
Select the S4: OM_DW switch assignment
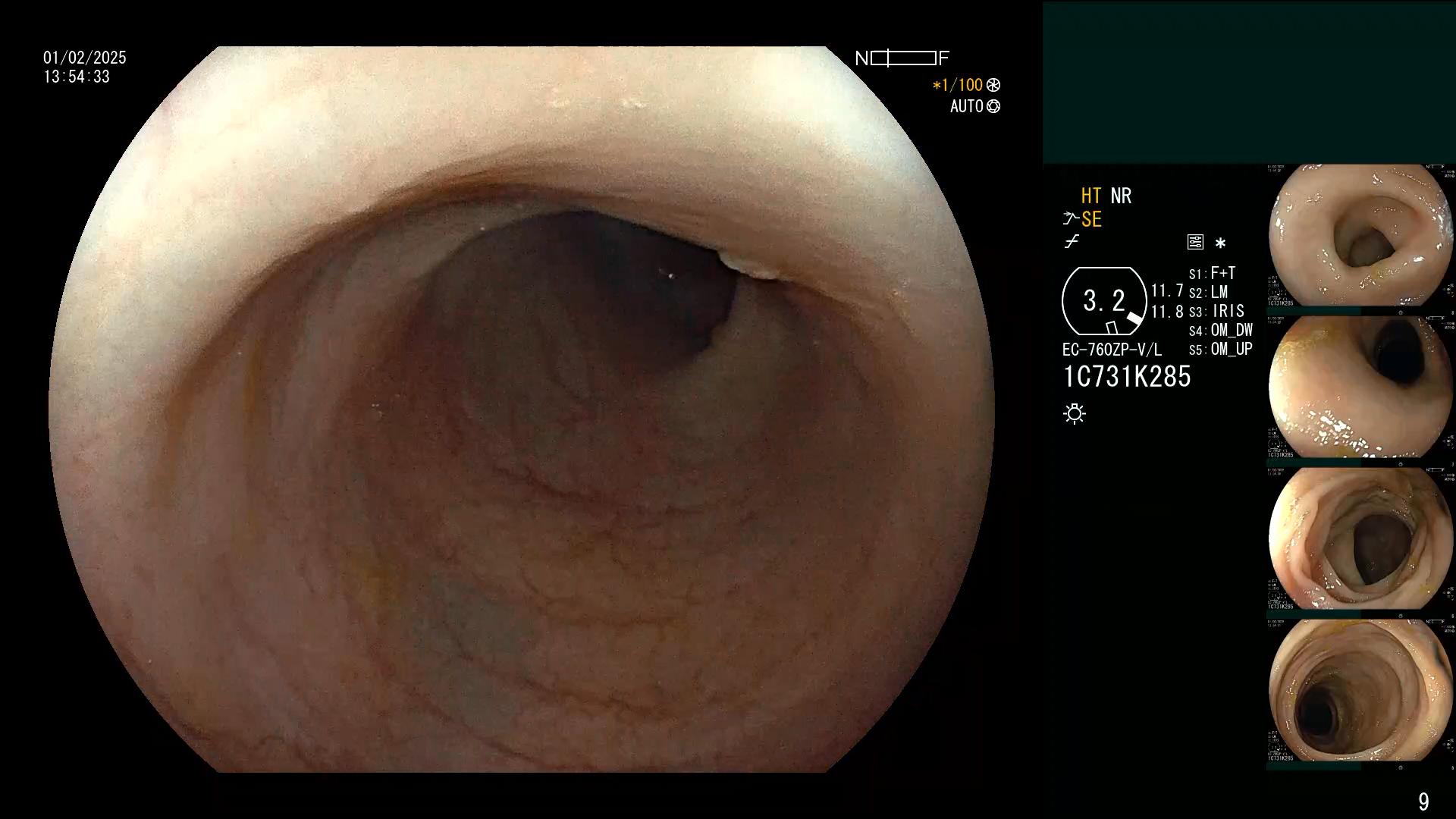pos(1221,330)
